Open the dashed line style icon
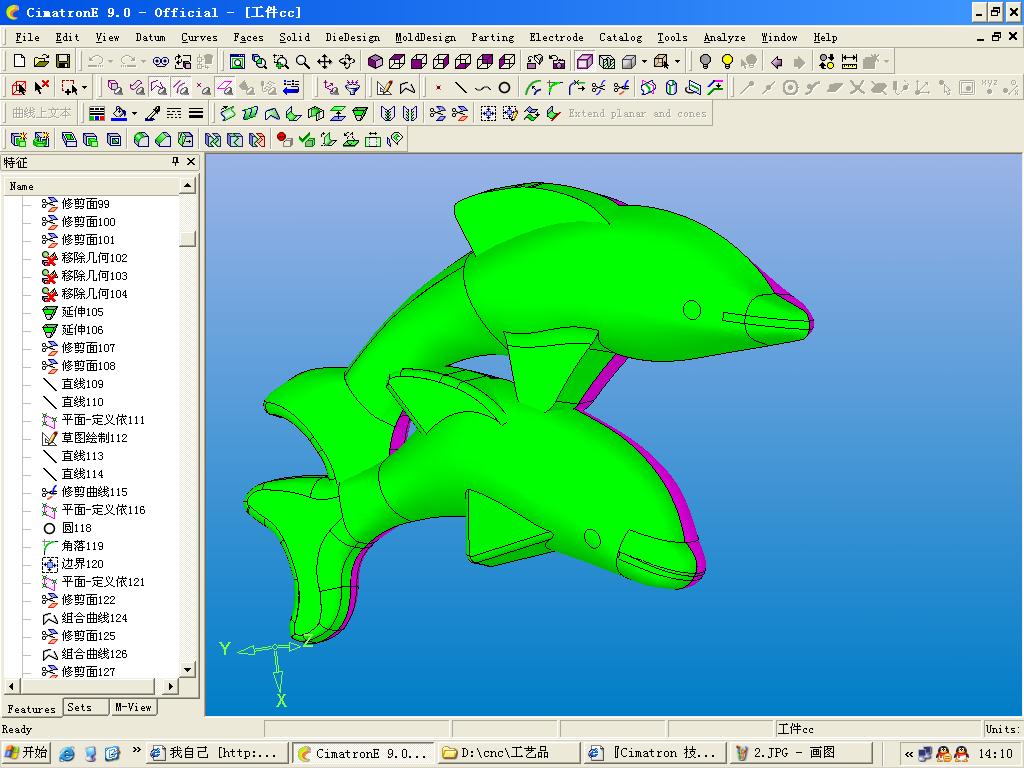1024x768 pixels. (174, 113)
